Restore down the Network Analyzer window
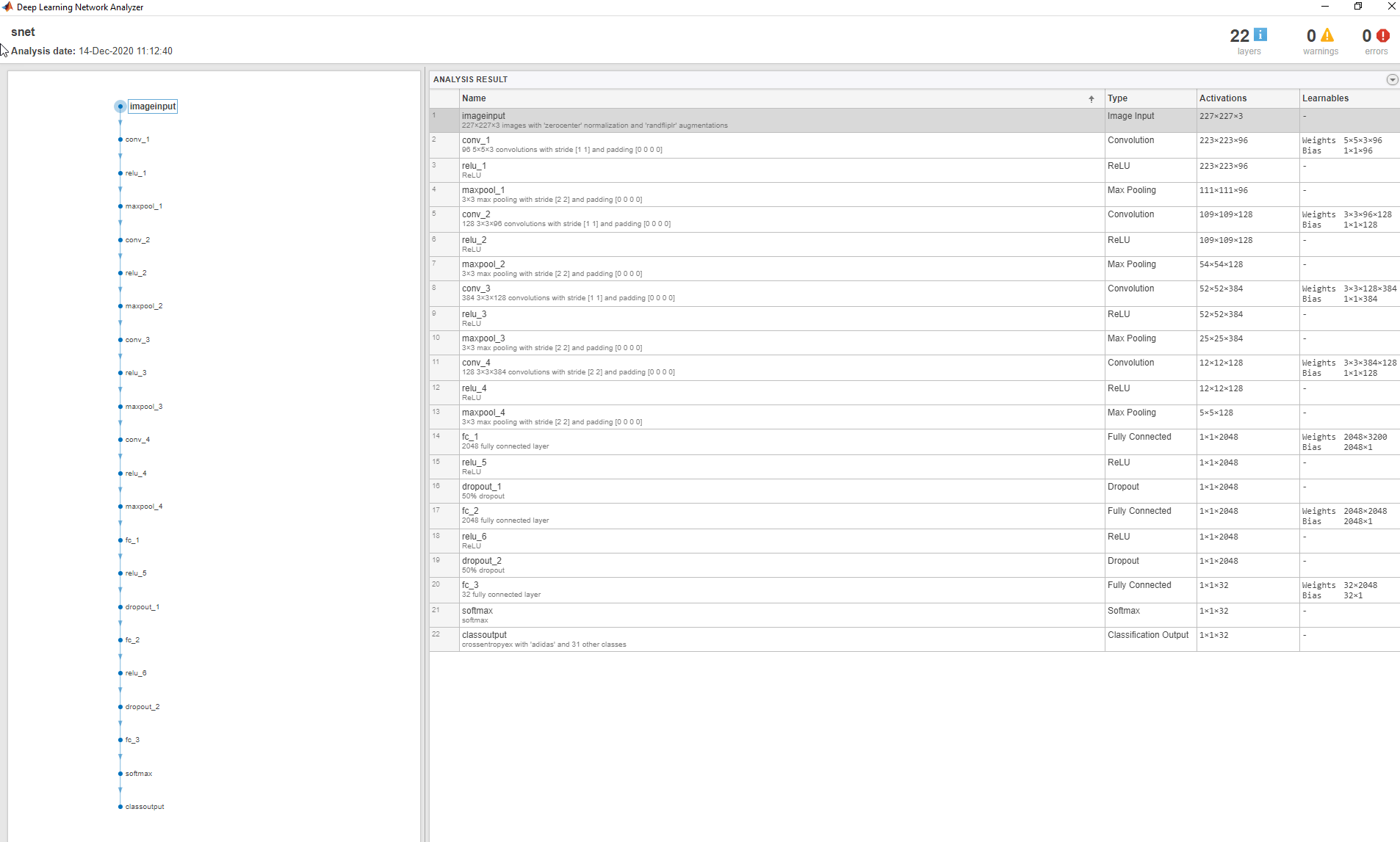This screenshot has width=1400, height=842. pos(1358,7)
